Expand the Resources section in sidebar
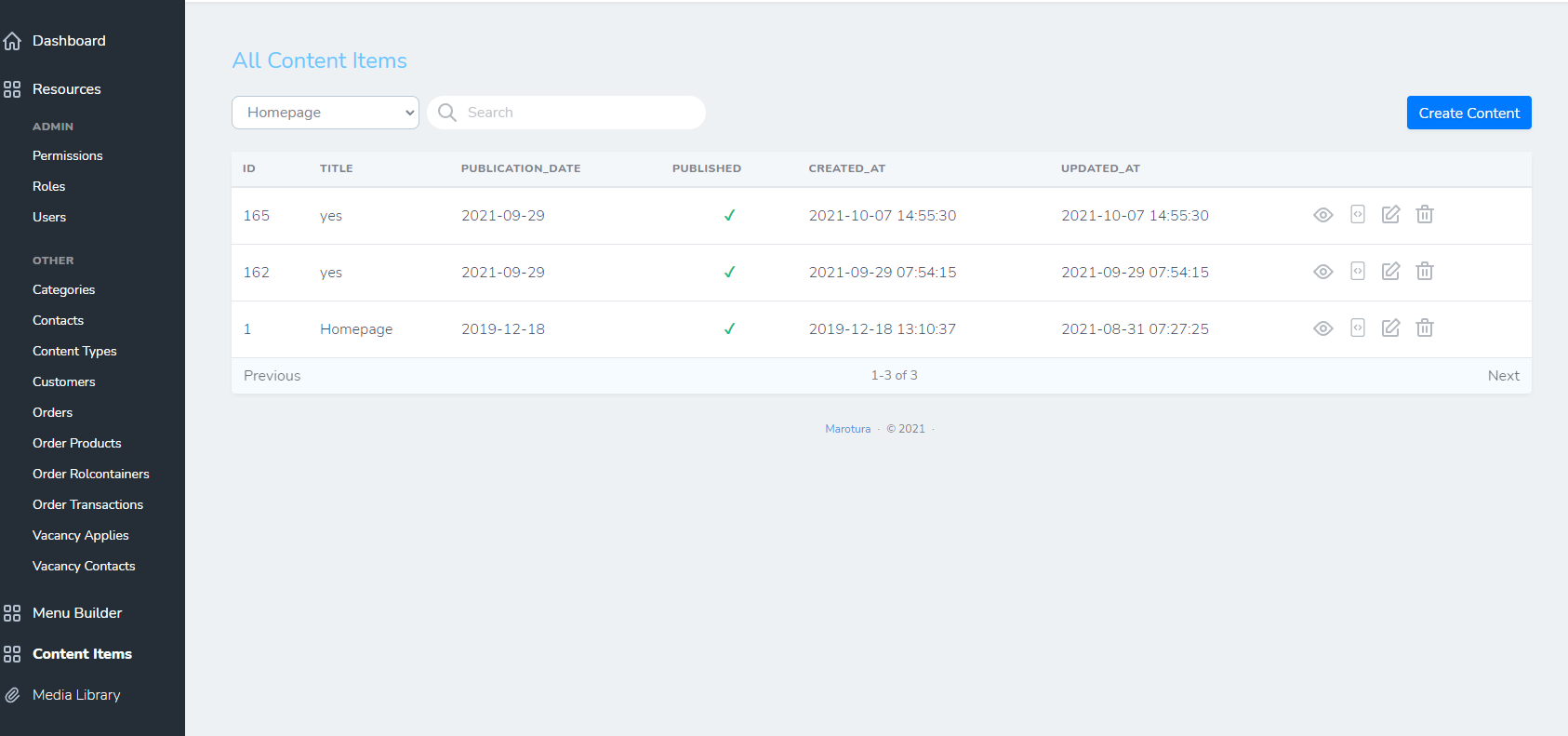Viewport: 1568px width, 736px height. [66, 89]
